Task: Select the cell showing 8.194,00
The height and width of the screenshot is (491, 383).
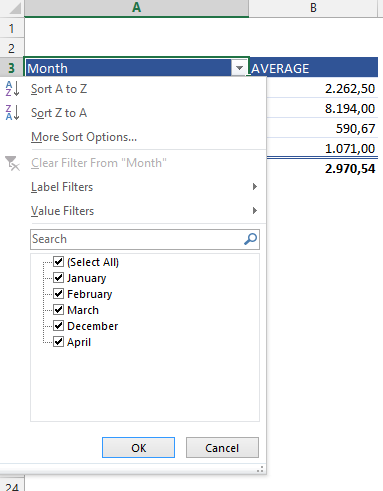Action: tap(322, 108)
